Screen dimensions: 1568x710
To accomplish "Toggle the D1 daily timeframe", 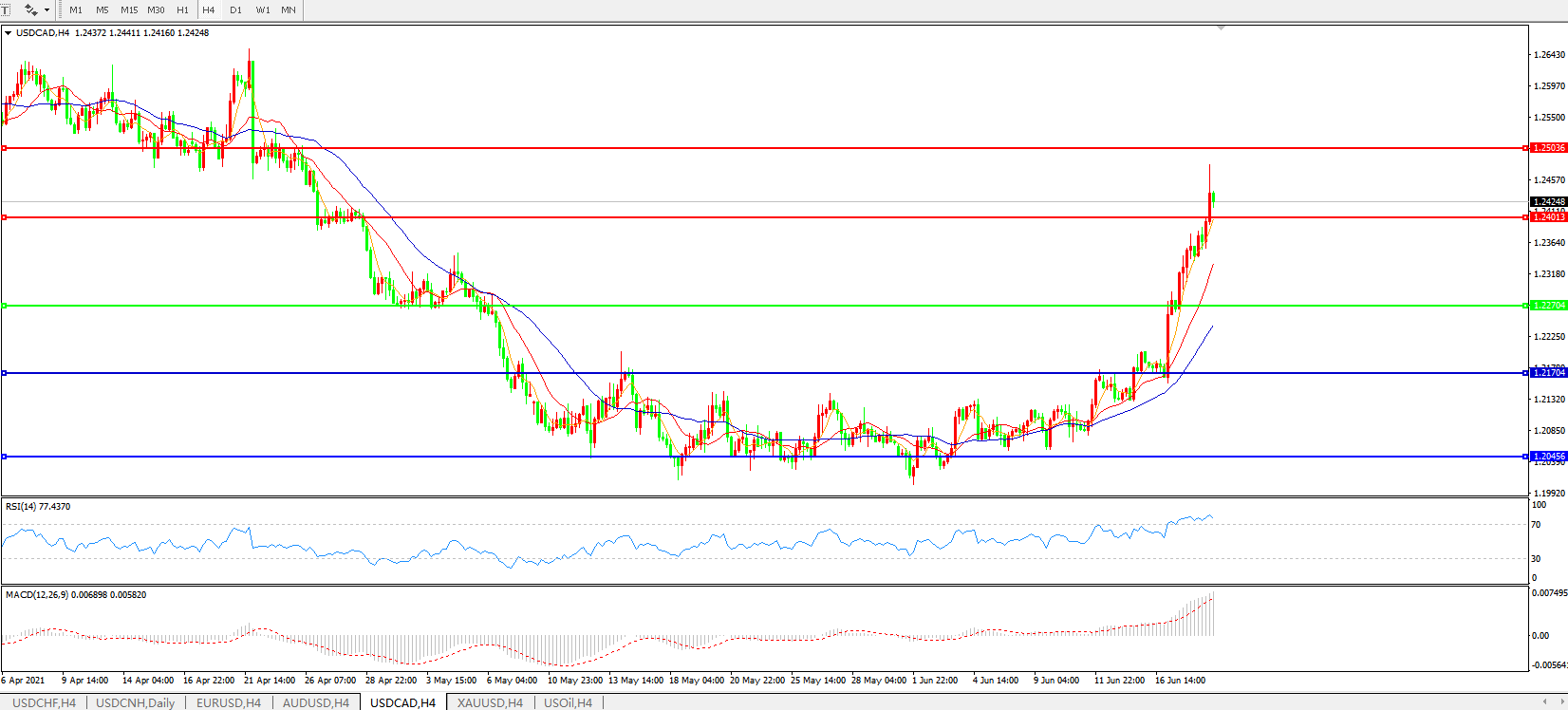I will tap(235, 9).
